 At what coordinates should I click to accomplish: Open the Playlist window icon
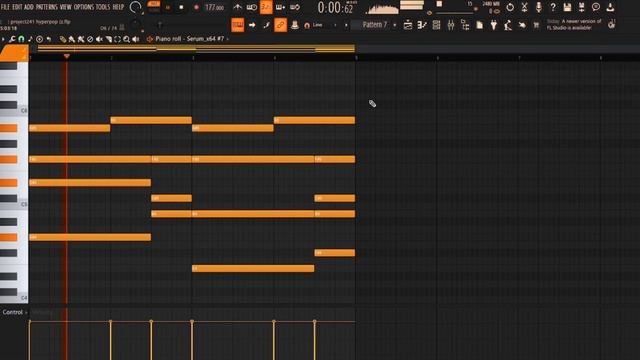(408, 25)
